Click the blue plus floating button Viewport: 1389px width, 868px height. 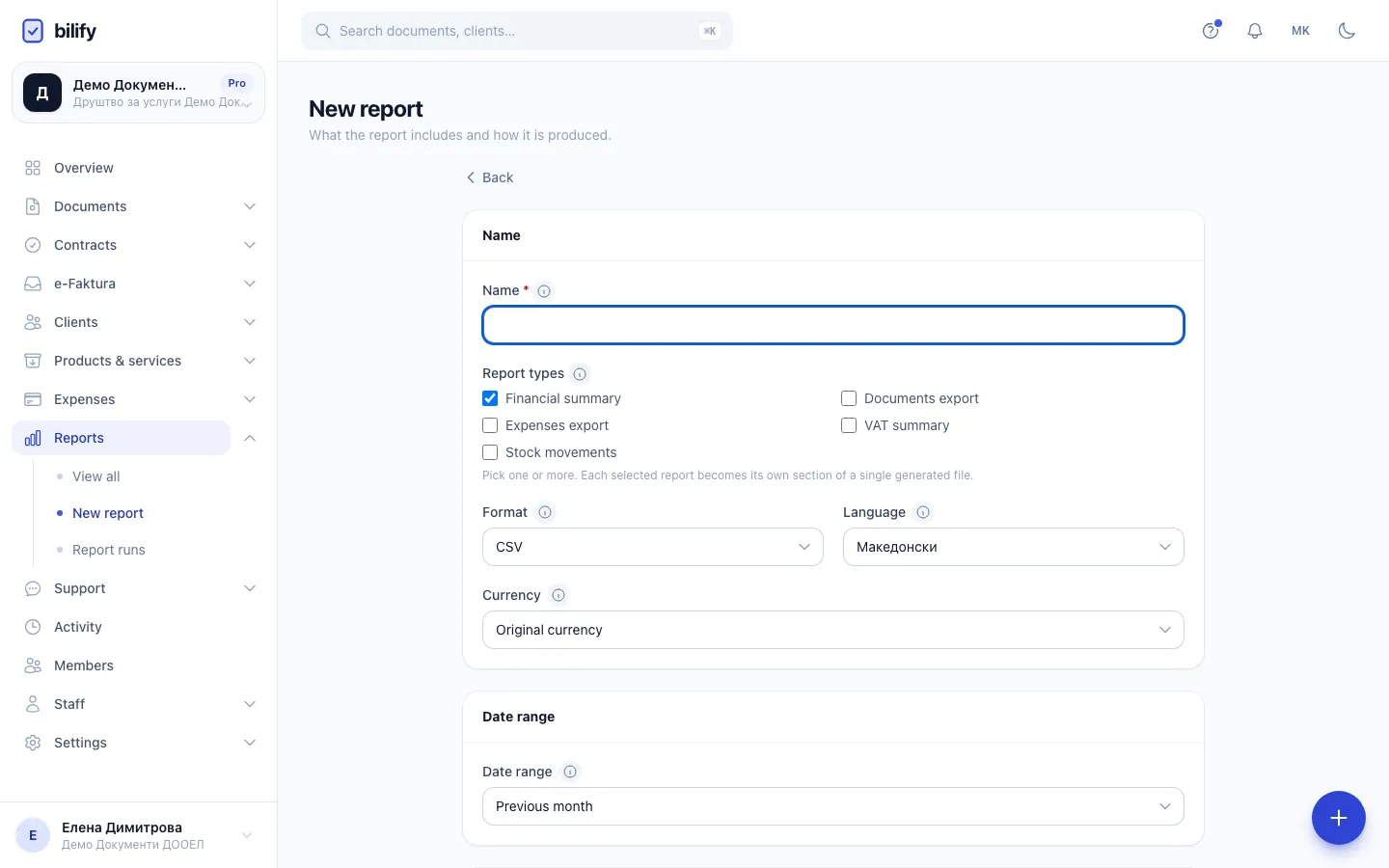point(1339,818)
